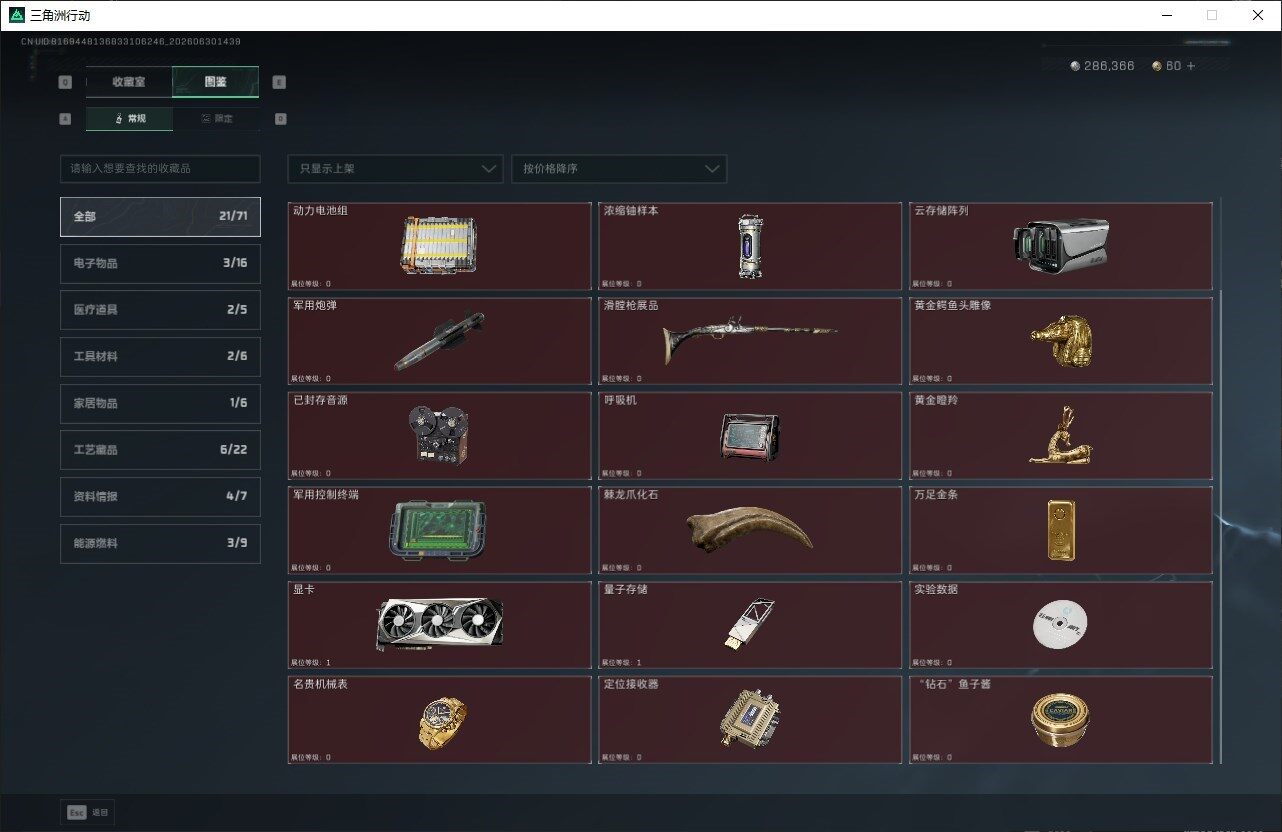Switch to the 图鉴 tab
1282x832 pixels.
point(215,82)
